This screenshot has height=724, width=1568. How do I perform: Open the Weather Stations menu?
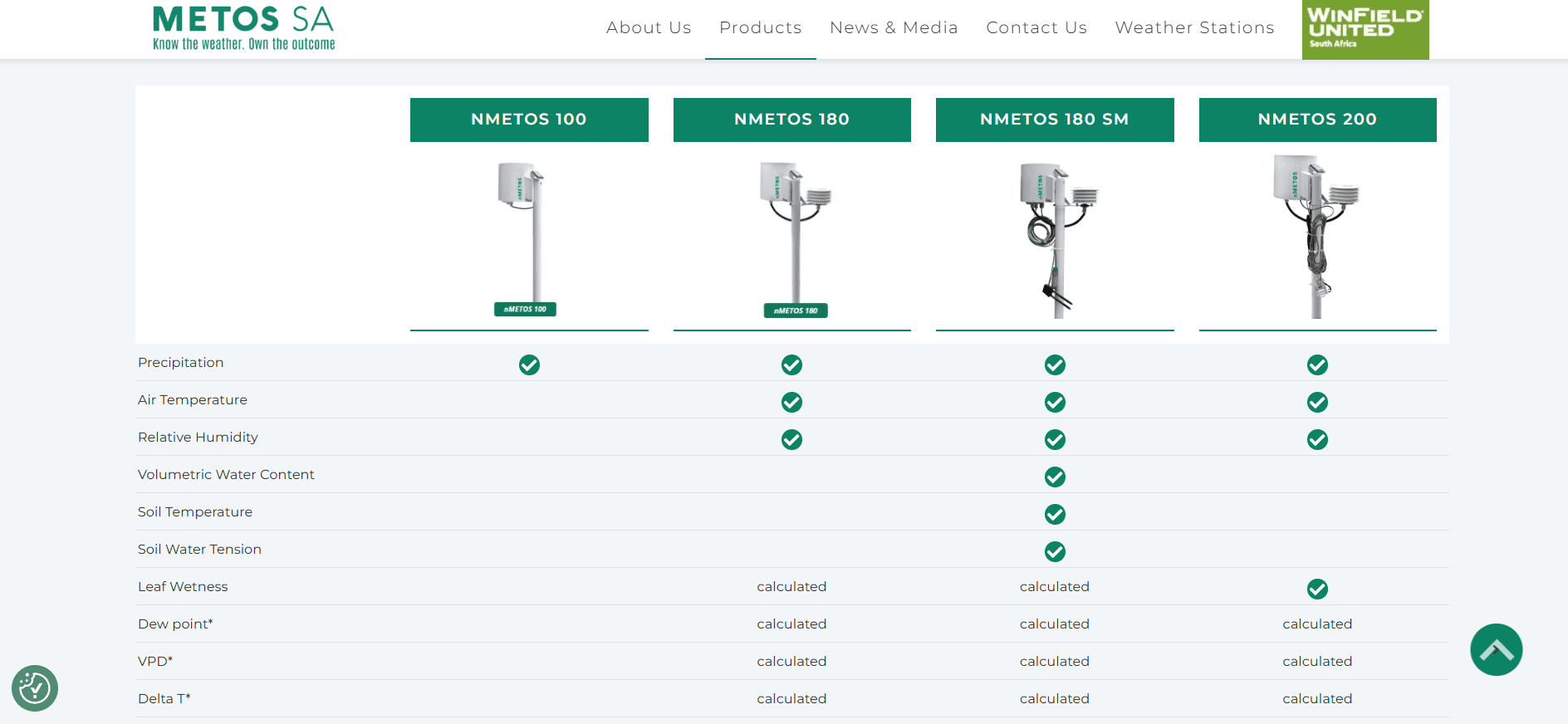click(1194, 27)
